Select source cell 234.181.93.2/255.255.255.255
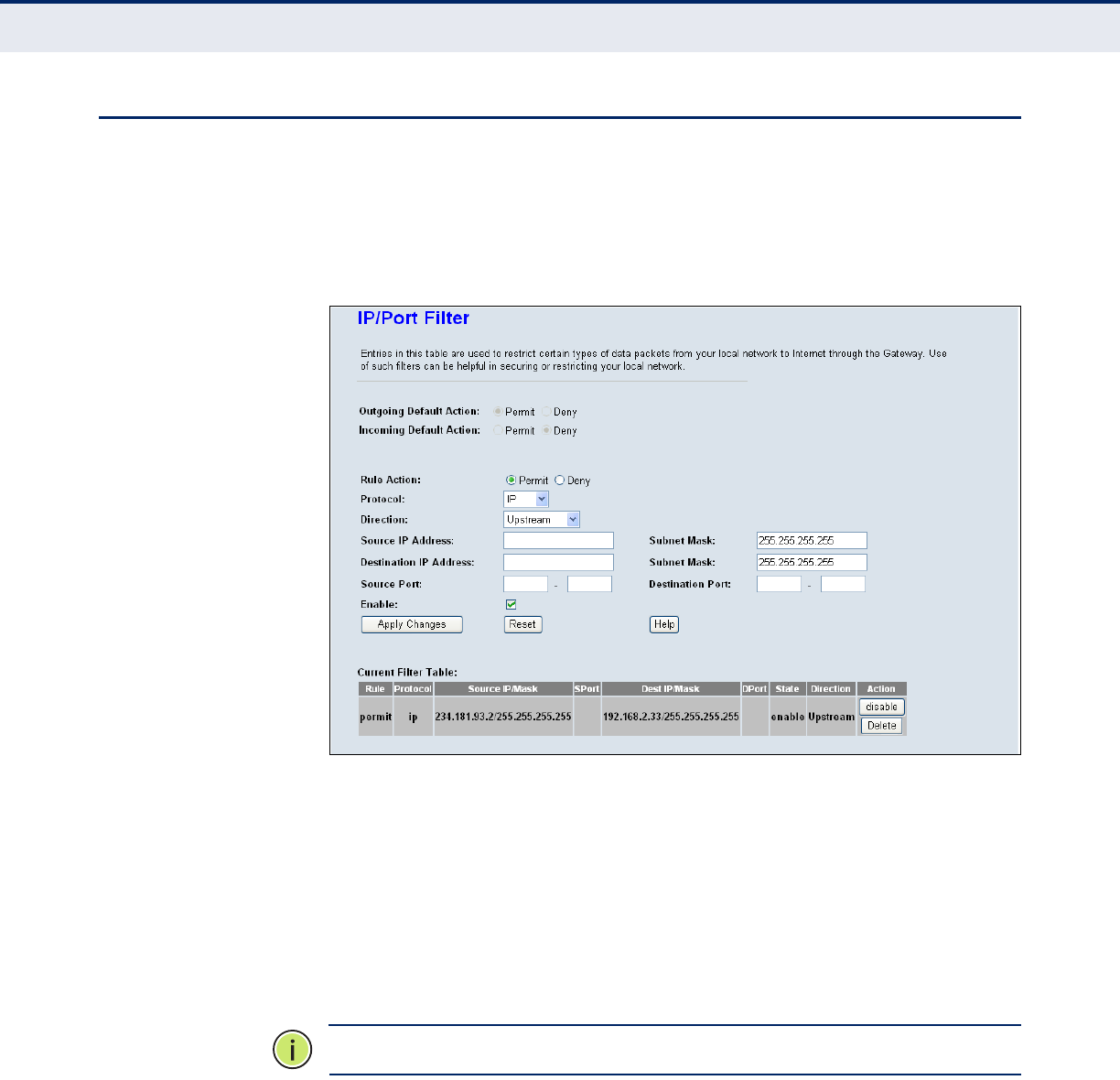This screenshot has width=1120, height=1080. pyautogui.click(x=503, y=717)
